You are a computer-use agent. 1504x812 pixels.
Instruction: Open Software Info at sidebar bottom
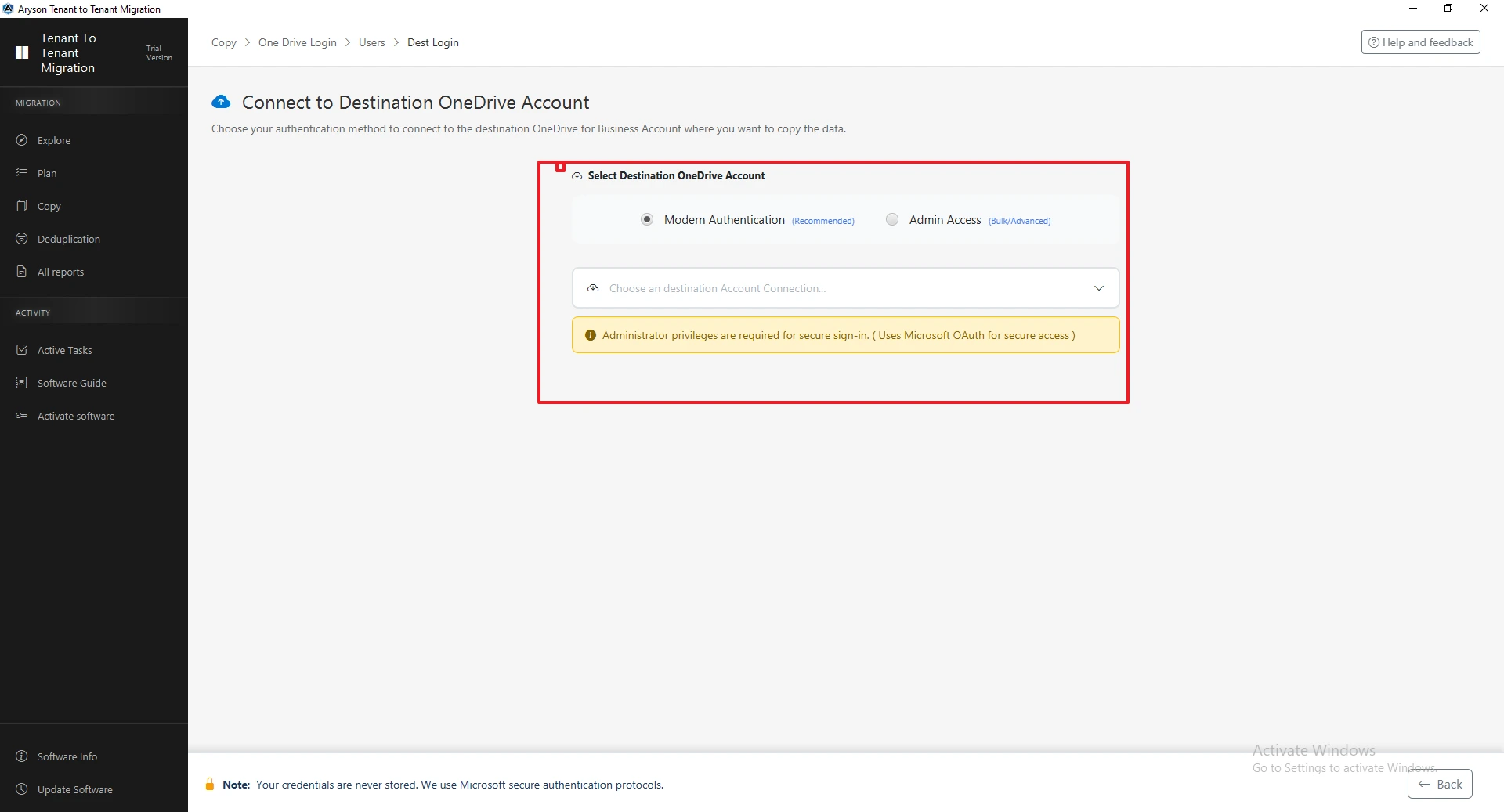(94, 756)
